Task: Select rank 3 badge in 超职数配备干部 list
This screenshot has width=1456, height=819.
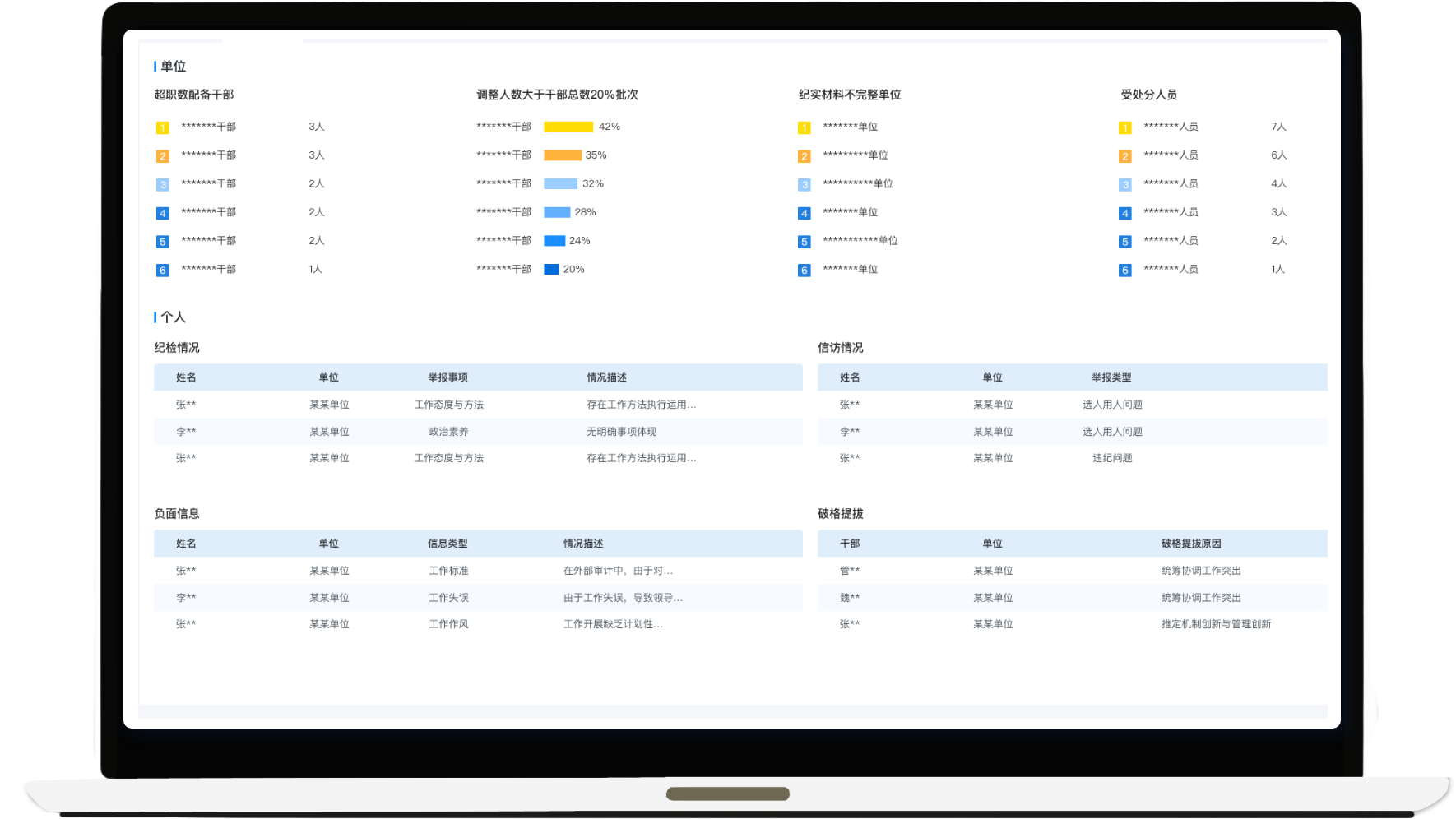Action: [x=163, y=185]
